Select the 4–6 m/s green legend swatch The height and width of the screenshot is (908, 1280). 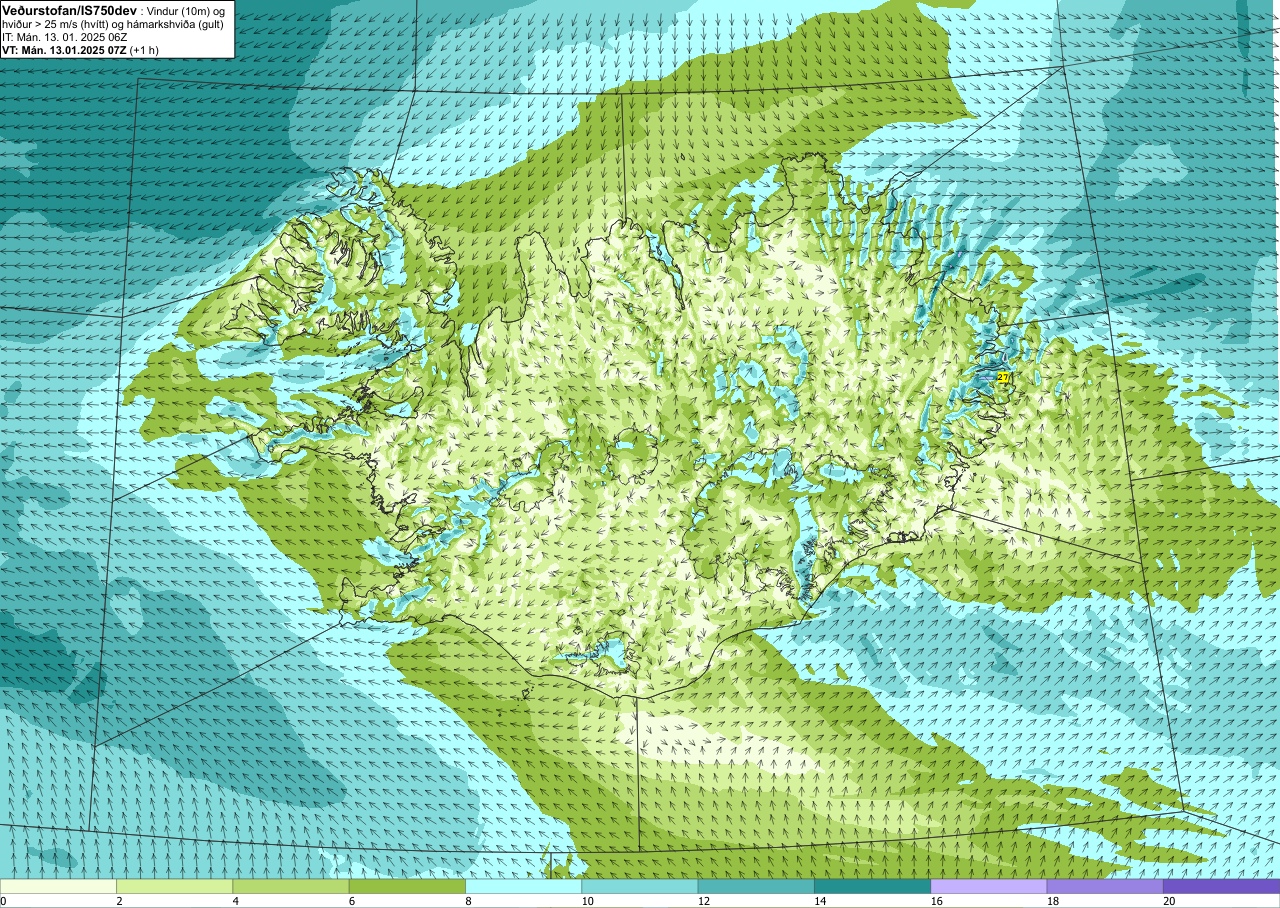point(291,886)
